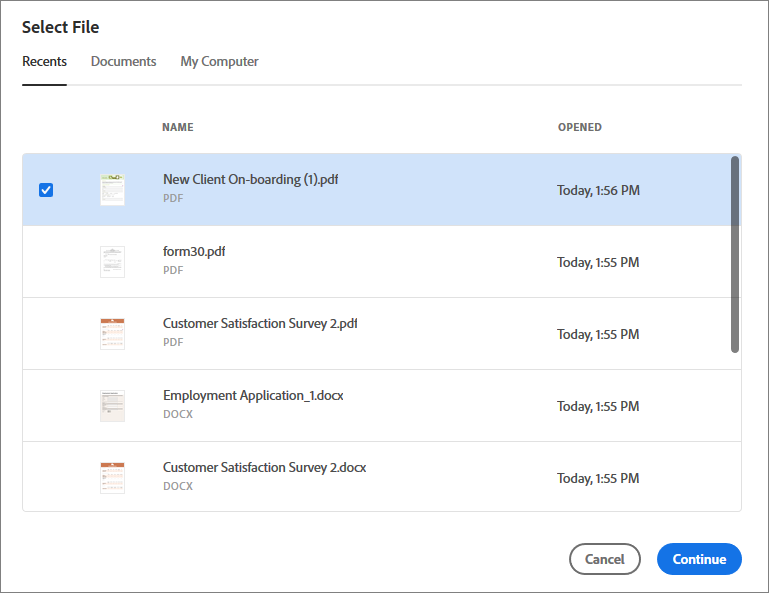Switch to the Documents tab

(x=123, y=62)
